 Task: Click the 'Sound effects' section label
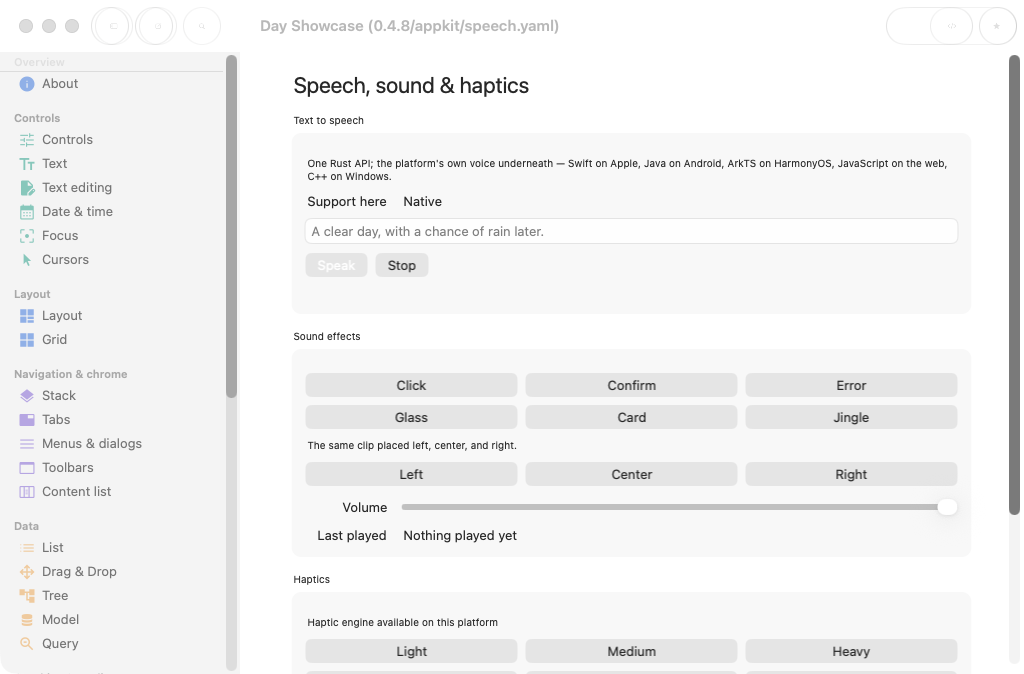327,336
